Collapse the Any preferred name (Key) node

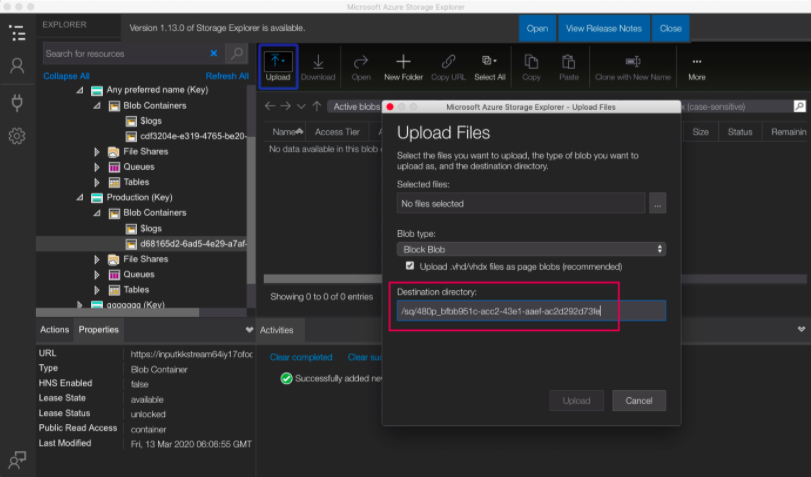tap(80, 90)
